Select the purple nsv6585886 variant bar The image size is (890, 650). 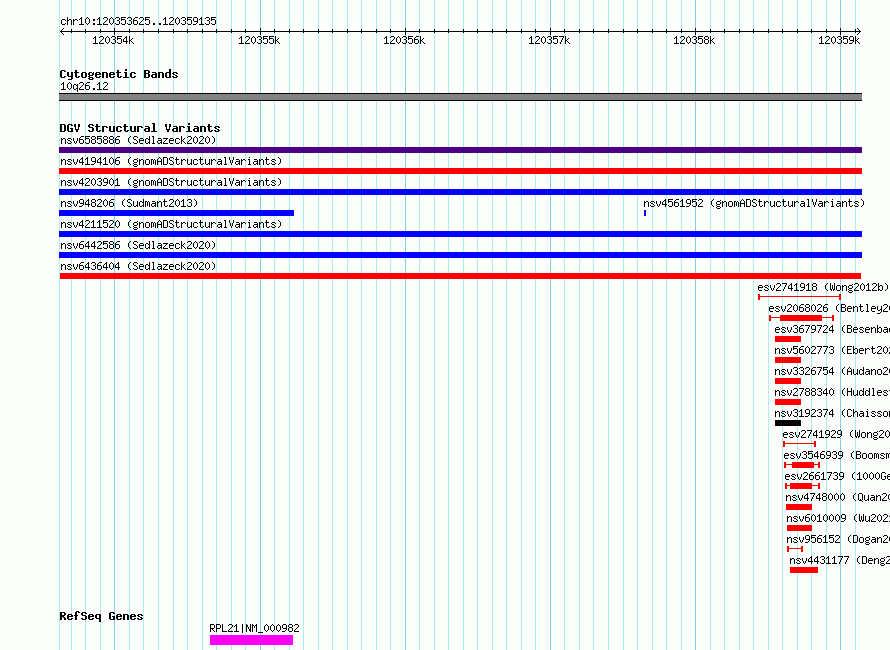pos(460,150)
